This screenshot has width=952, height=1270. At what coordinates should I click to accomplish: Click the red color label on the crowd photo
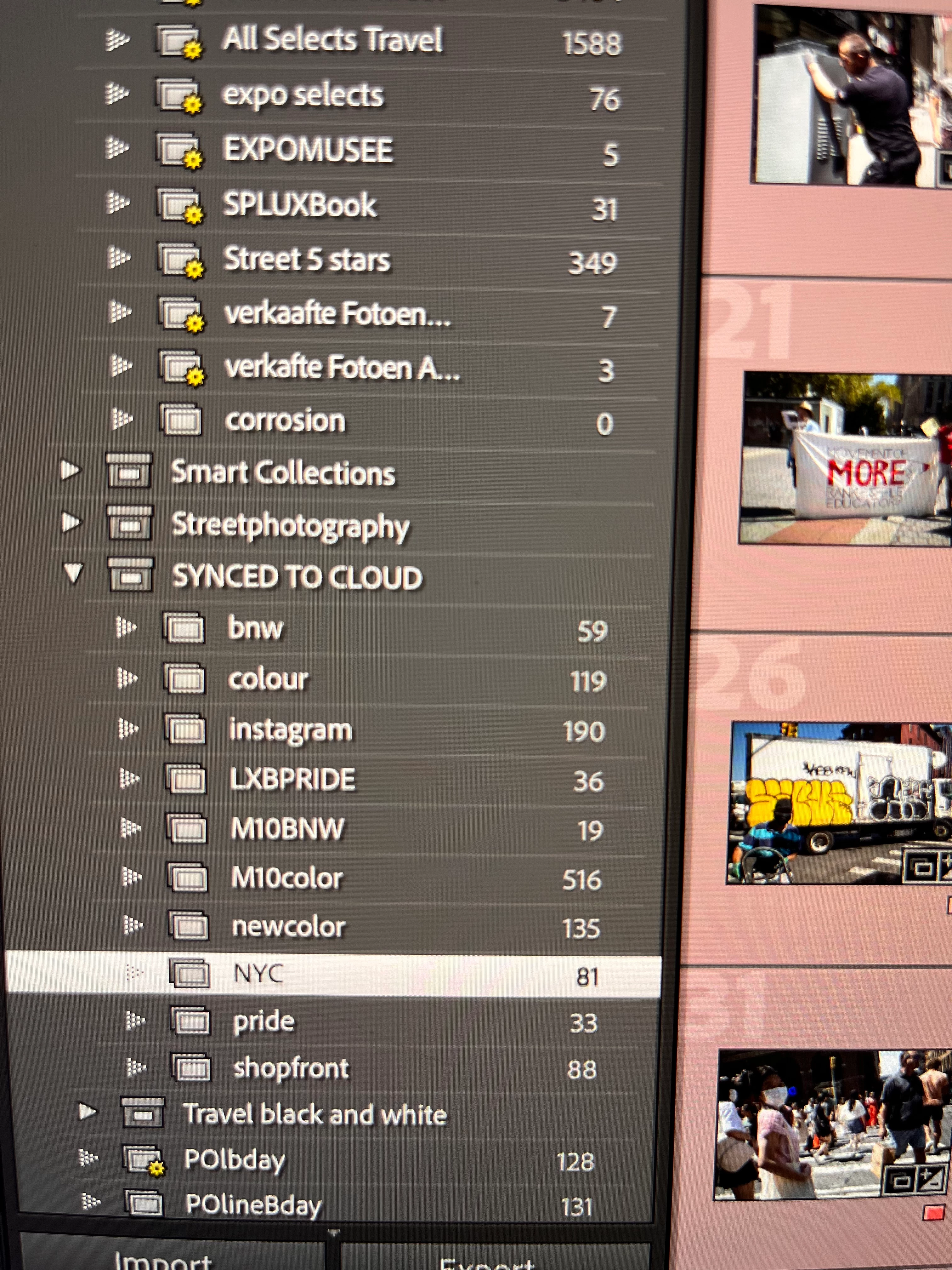[933, 1214]
